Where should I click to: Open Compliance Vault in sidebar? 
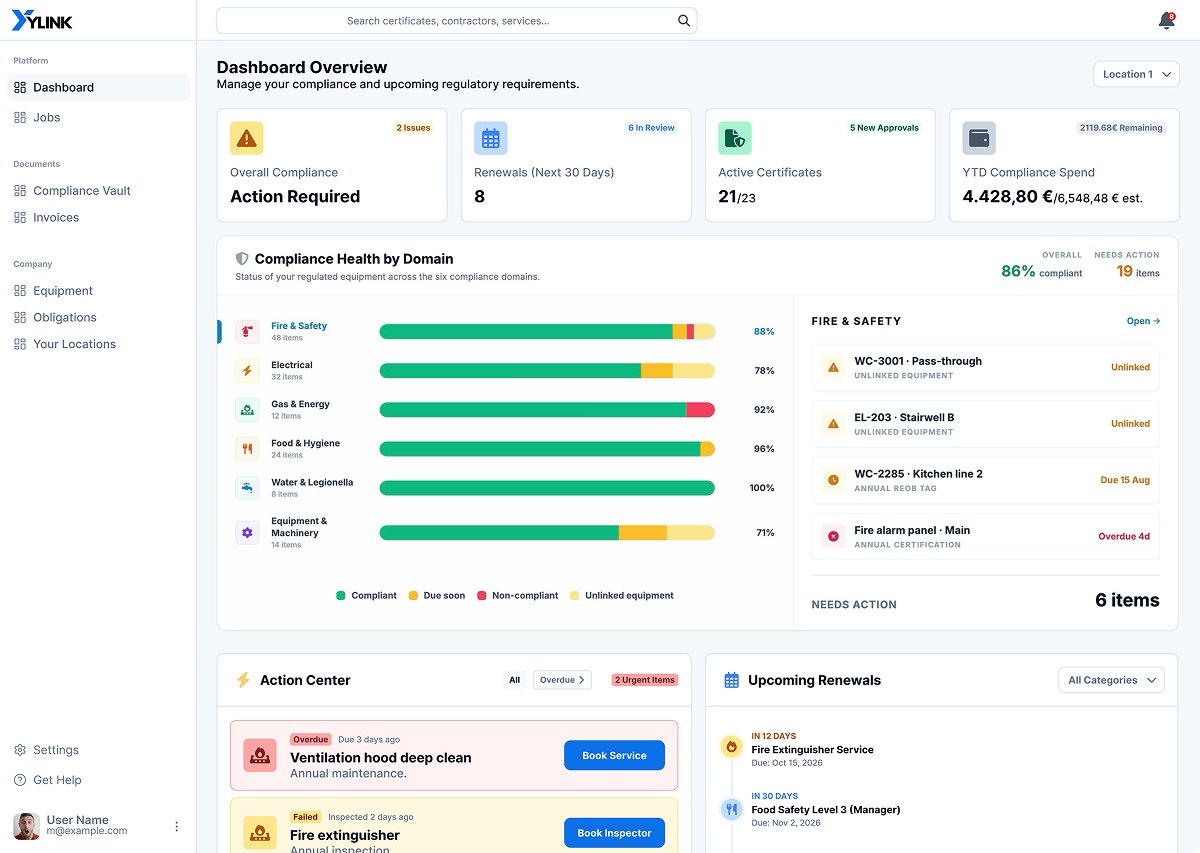pyautogui.click(x=98, y=190)
